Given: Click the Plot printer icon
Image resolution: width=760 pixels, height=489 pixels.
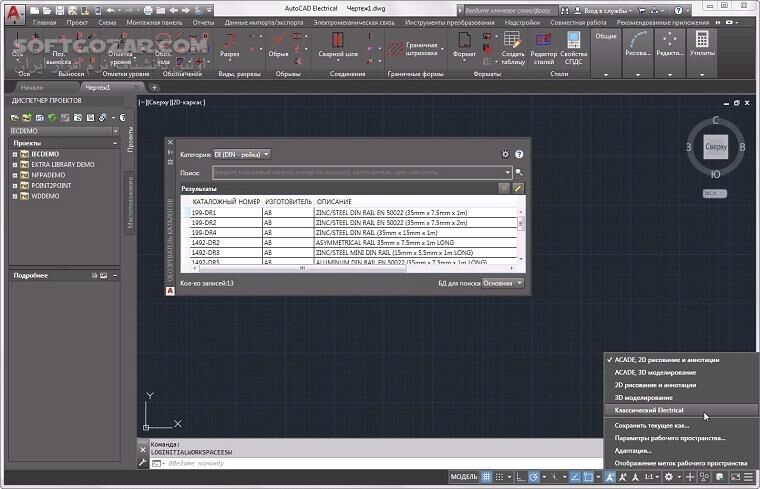Looking at the screenshot, I should point(148,10).
